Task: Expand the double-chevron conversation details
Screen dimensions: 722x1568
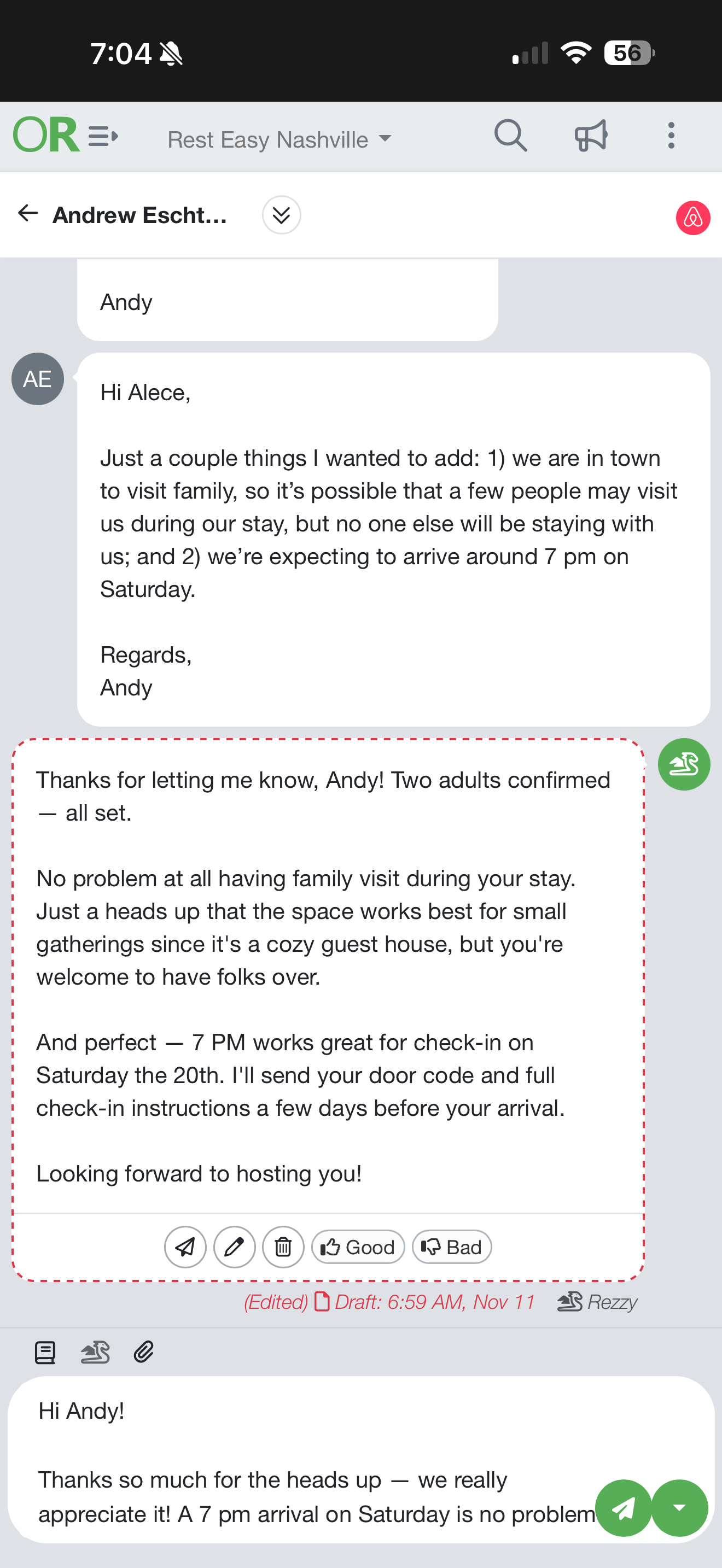Action: tap(281, 215)
